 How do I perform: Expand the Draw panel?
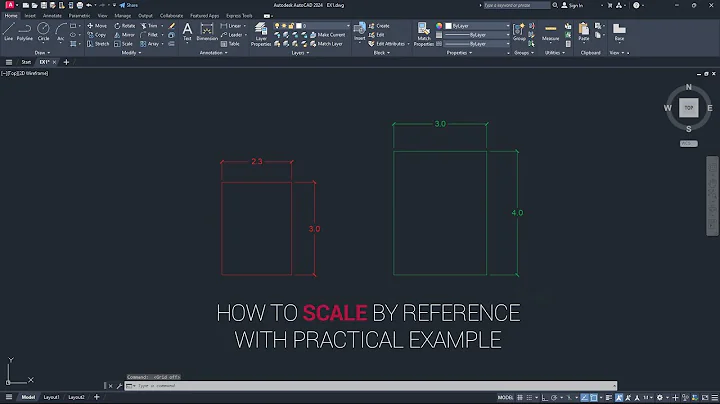point(42,53)
